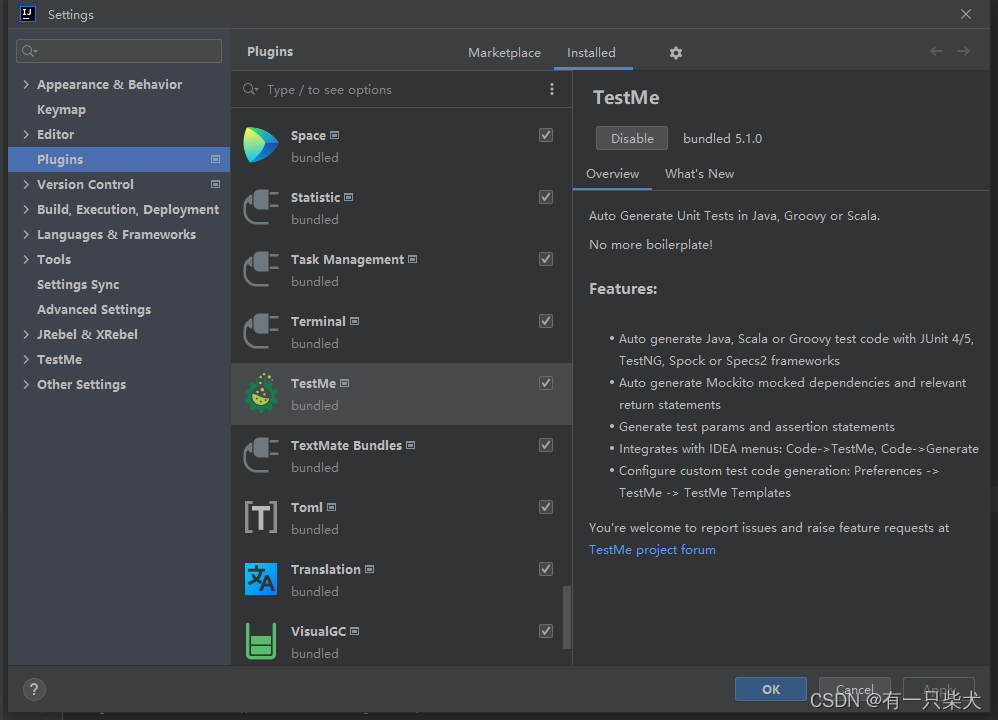Open the TestMe project forum link
998x720 pixels.
[652, 550]
